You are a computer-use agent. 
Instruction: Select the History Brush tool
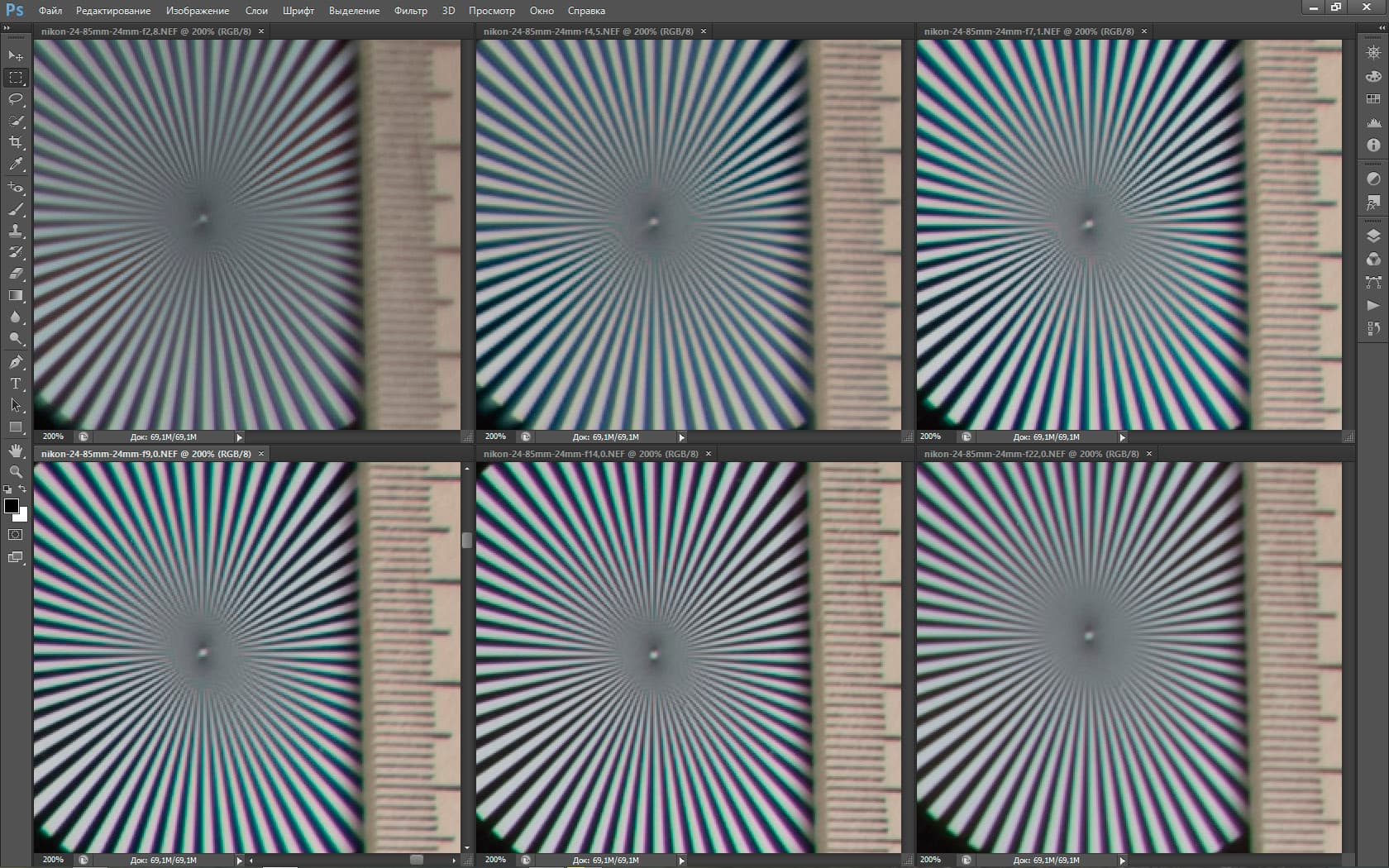(x=16, y=252)
